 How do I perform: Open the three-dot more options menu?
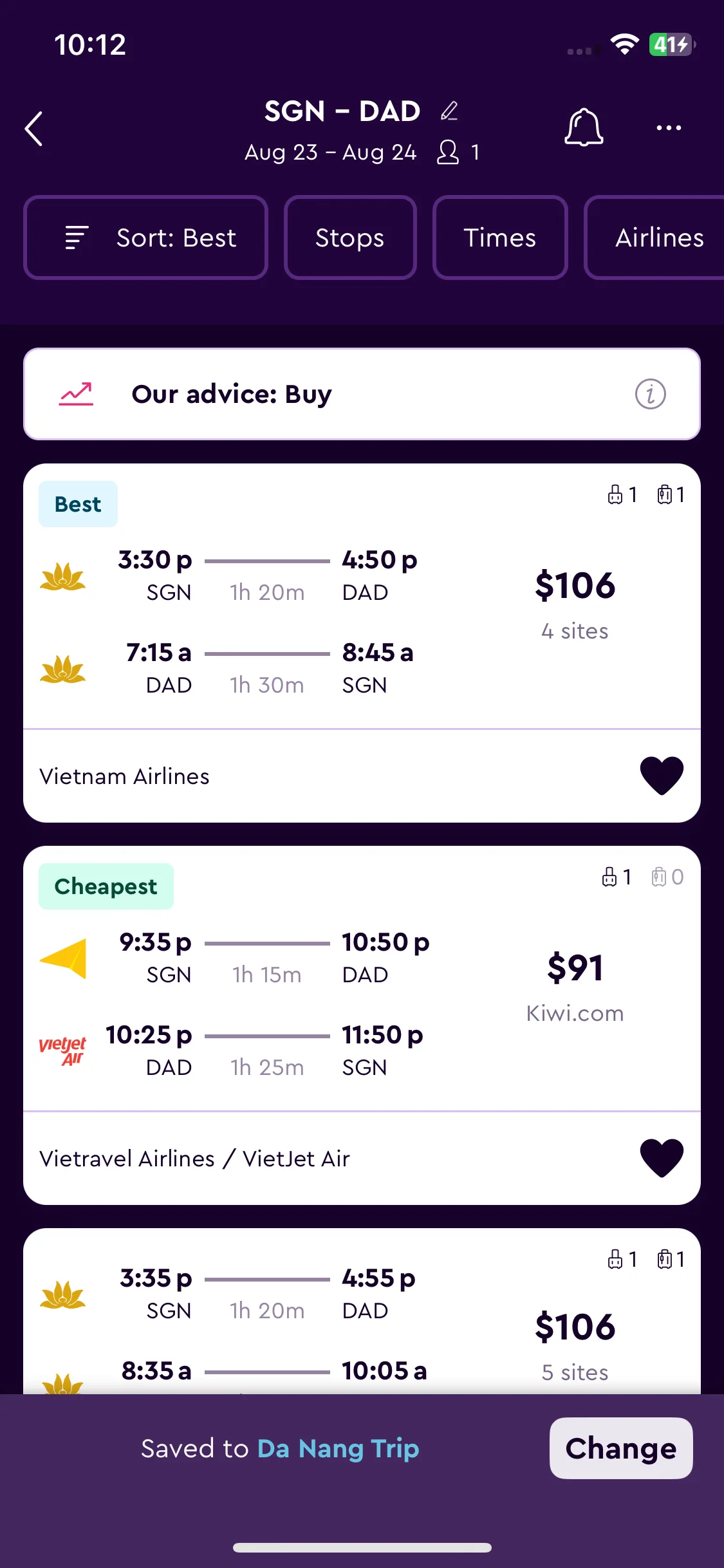coord(669,127)
